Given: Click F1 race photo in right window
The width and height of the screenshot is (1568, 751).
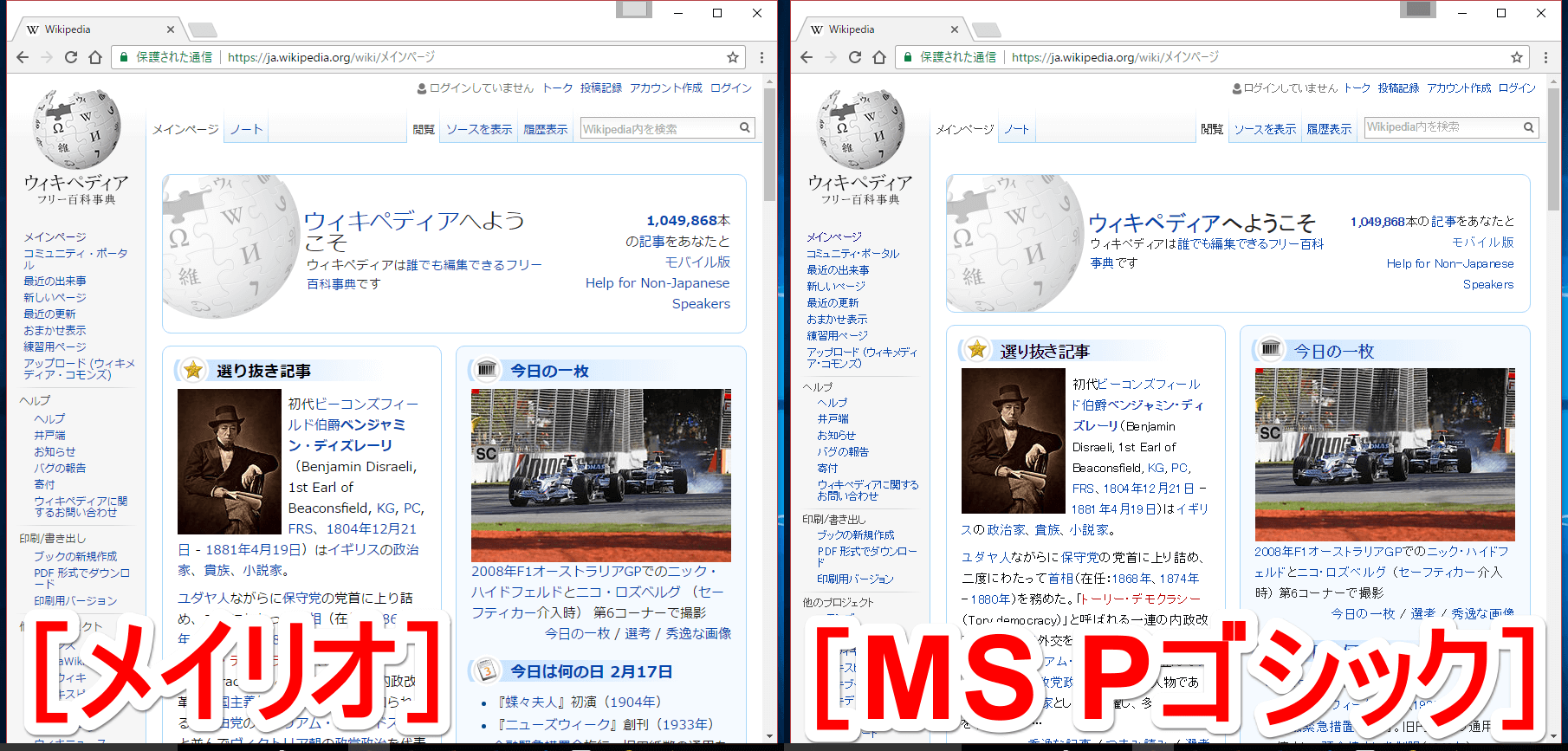Looking at the screenshot, I should coord(1385,455).
